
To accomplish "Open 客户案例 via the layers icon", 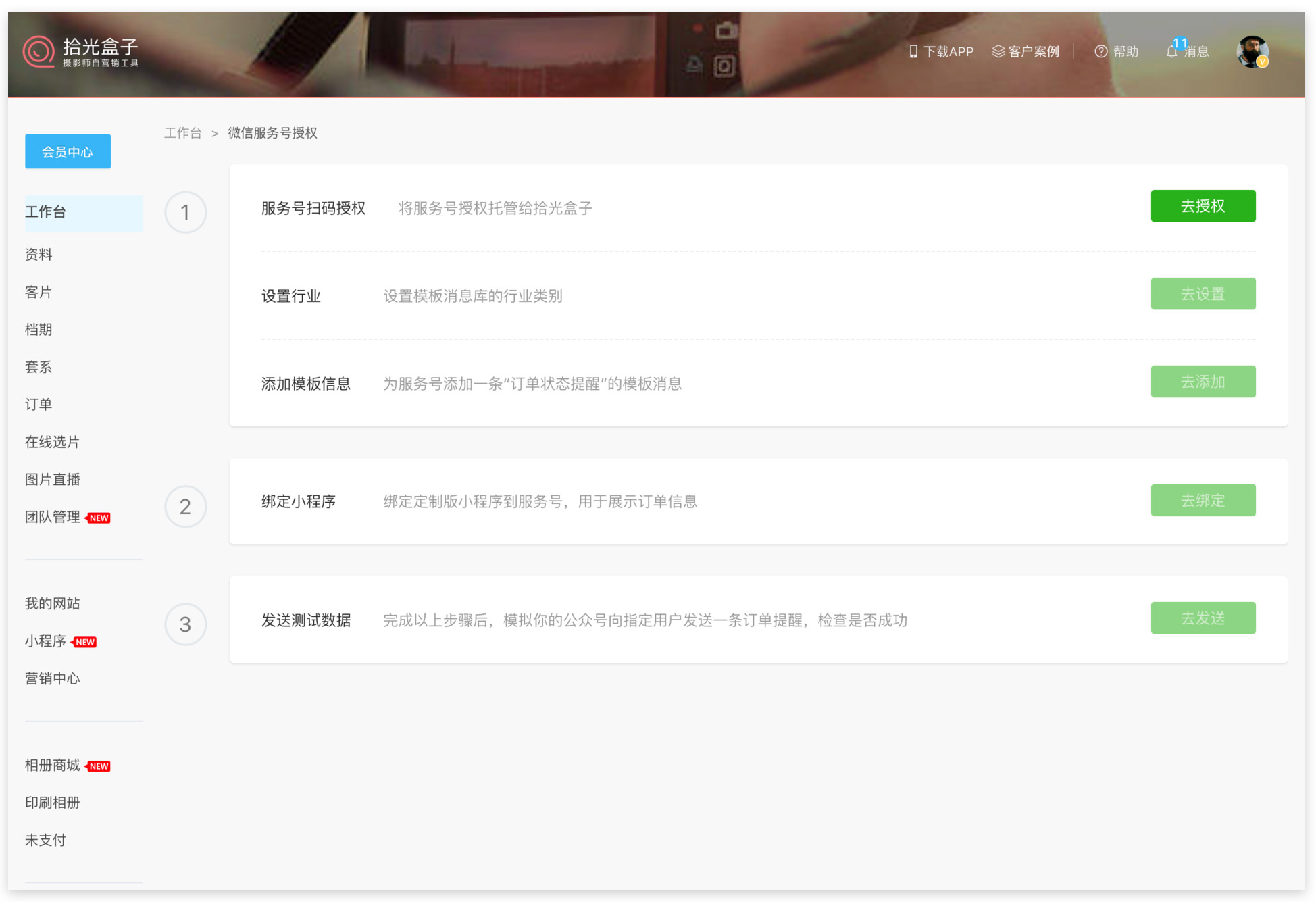I will (998, 51).
